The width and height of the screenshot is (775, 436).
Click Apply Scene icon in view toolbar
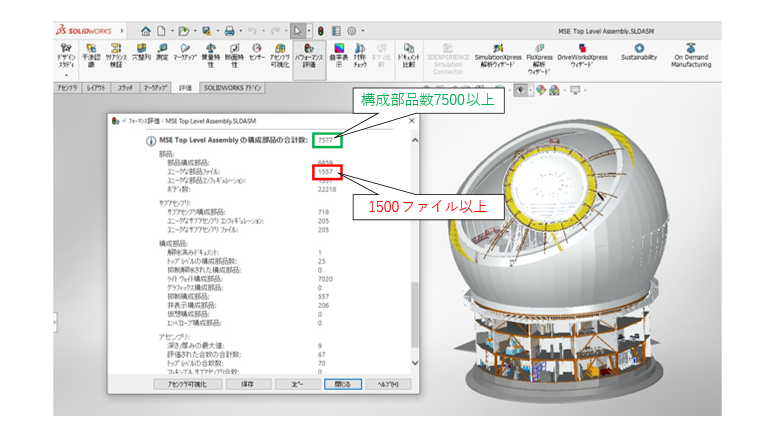[x=554, y=90]
